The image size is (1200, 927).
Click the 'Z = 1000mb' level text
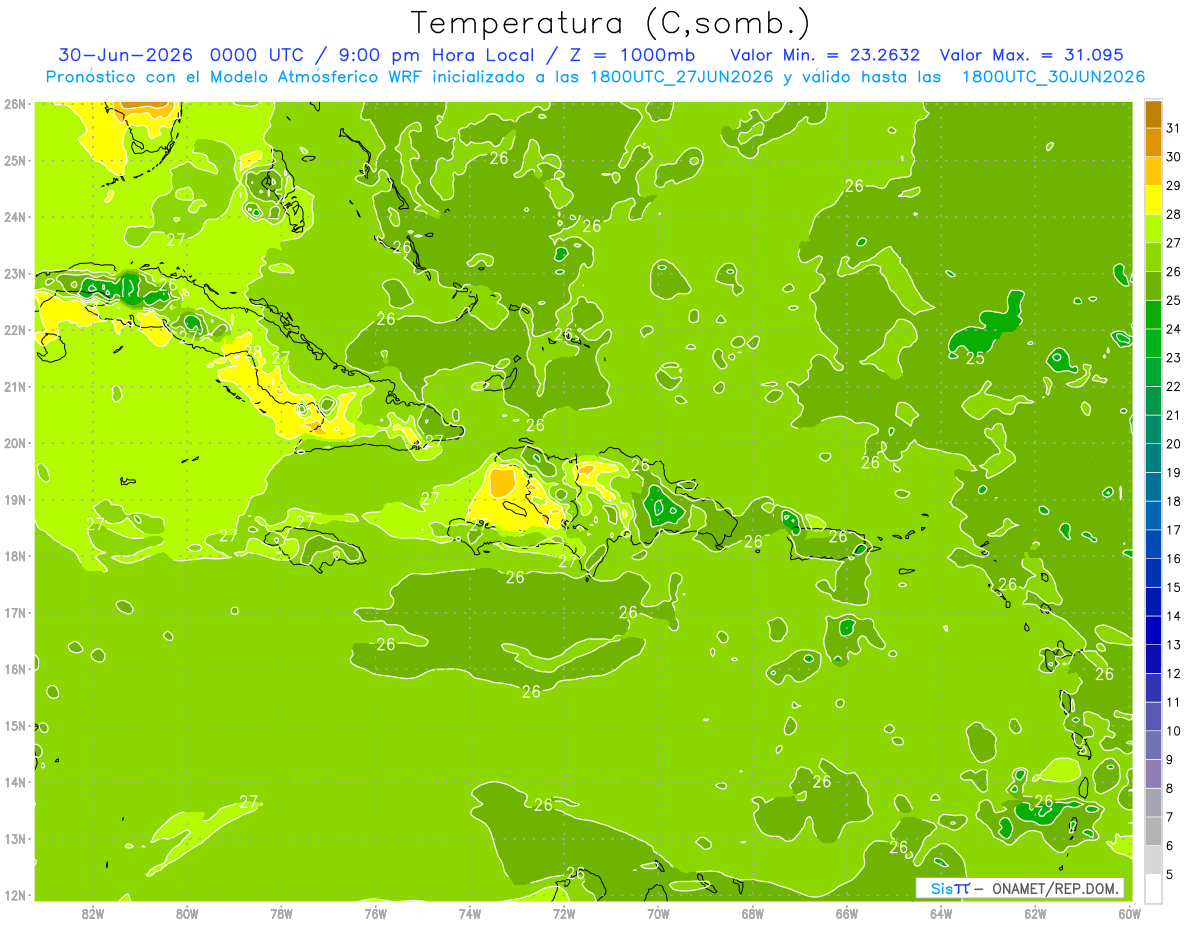coord(635,54)
